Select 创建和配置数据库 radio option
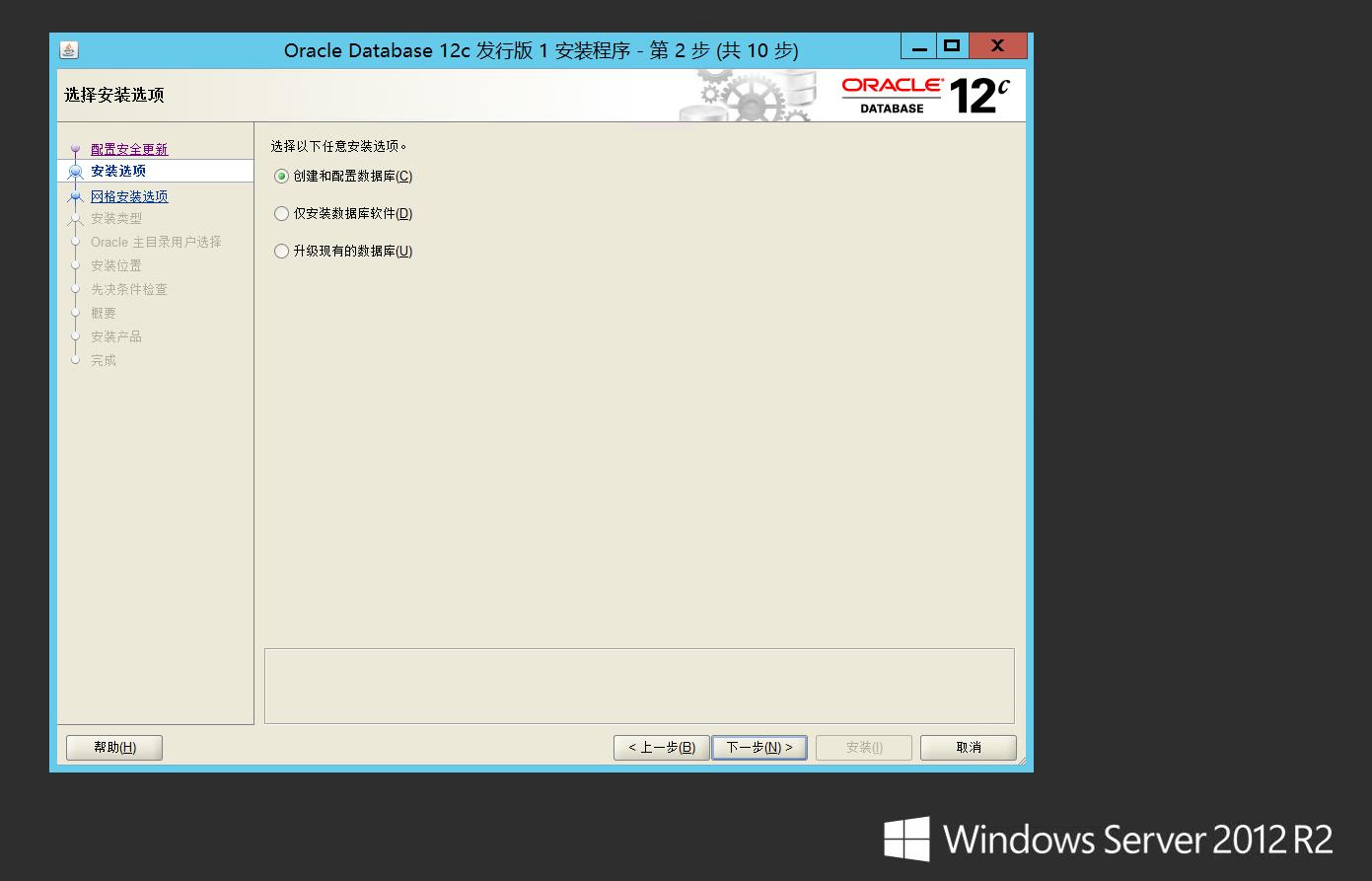 [343, 177]
